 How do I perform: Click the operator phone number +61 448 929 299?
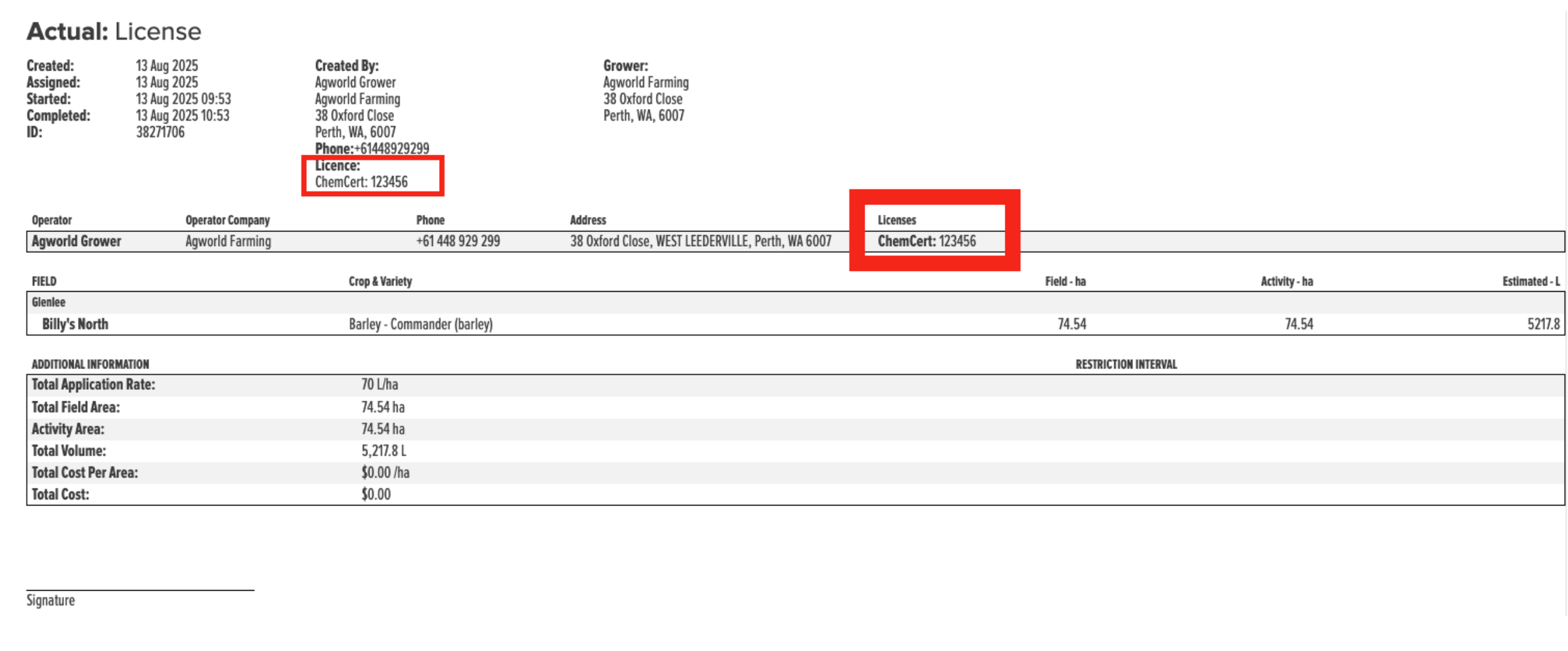click(x=458, y=241)
